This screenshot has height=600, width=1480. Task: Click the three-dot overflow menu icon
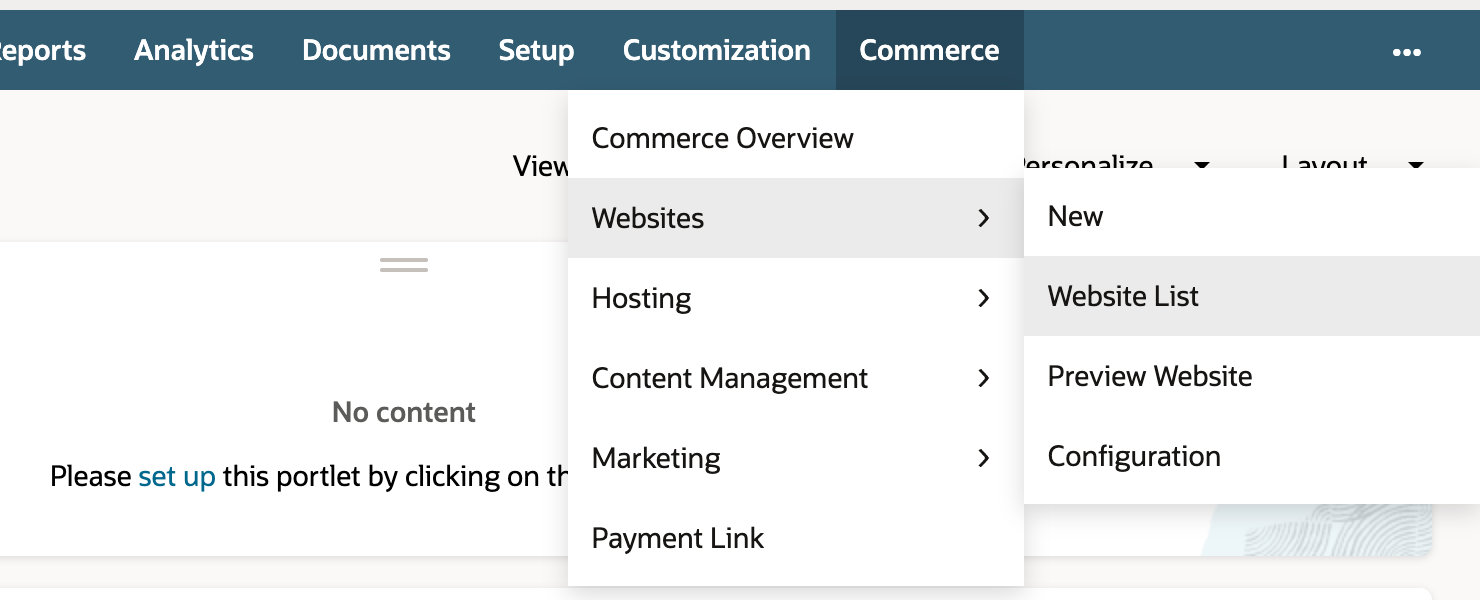(x=1406, y=52)
